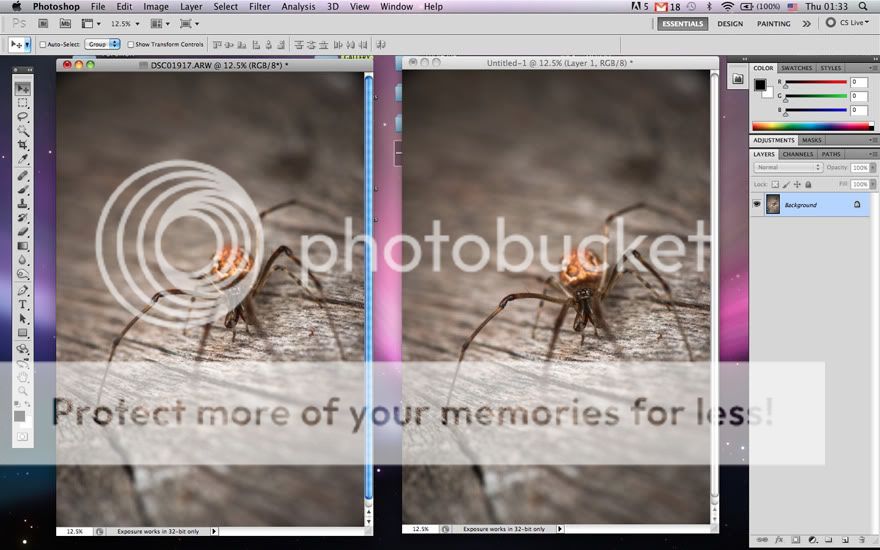Viewport: 880px width, 550px height.
Task: Select the Horizontal Type tool
Action: [x=22, y=305]
